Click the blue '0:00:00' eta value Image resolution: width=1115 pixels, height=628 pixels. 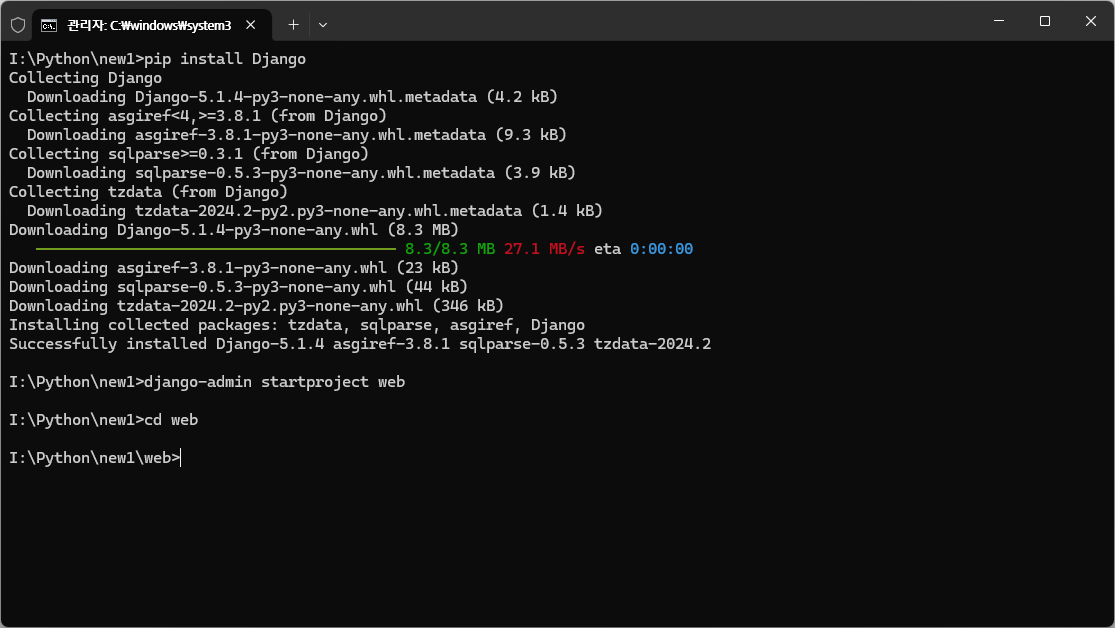[661, 249]
